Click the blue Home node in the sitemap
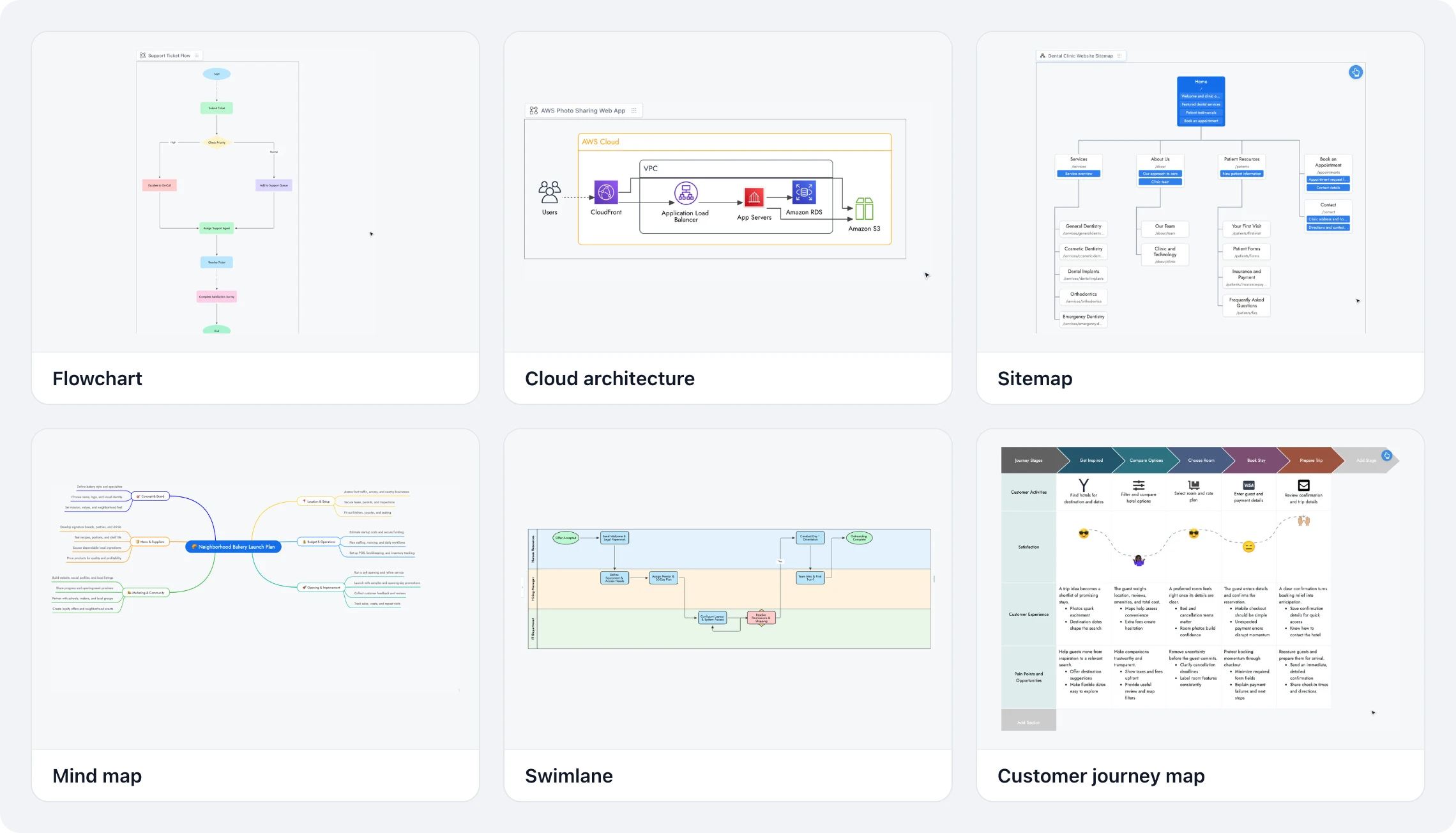The width and height of the screenshot is (1456, 833). pos(1201,101)
